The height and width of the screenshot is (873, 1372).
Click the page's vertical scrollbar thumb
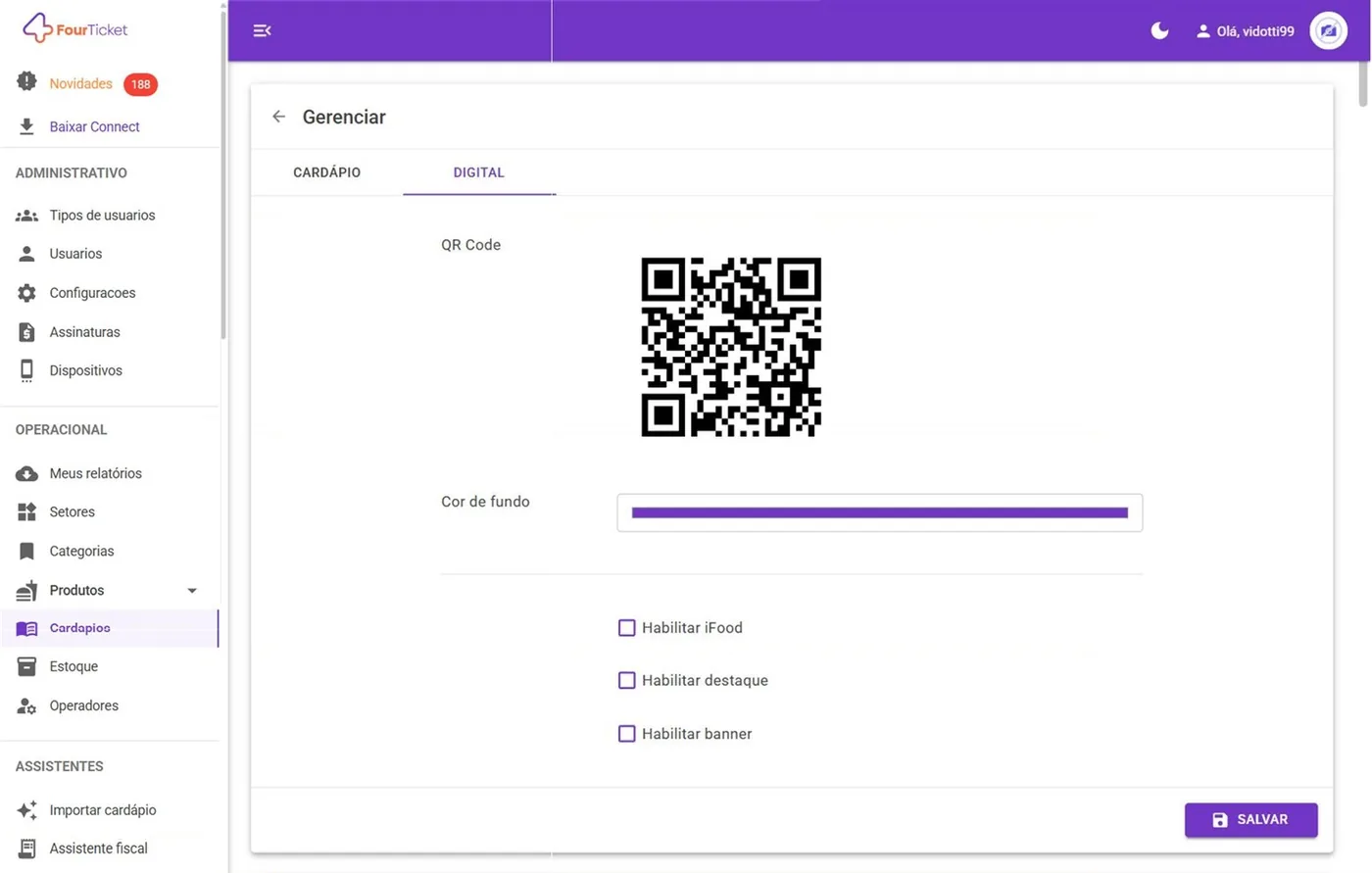pyautogui.click(x=1363, y=83)
